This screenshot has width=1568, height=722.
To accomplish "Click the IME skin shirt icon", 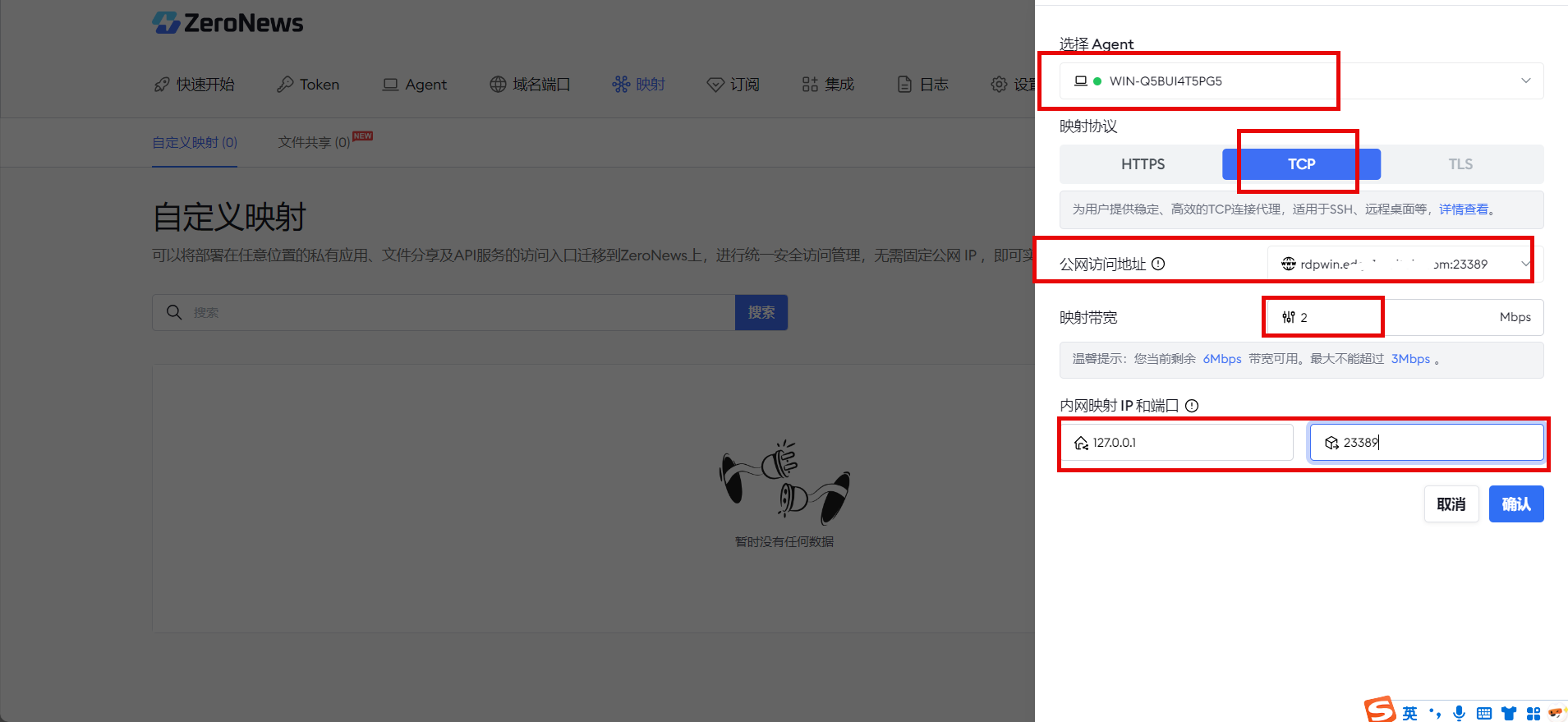I will tap(1509, 713).
